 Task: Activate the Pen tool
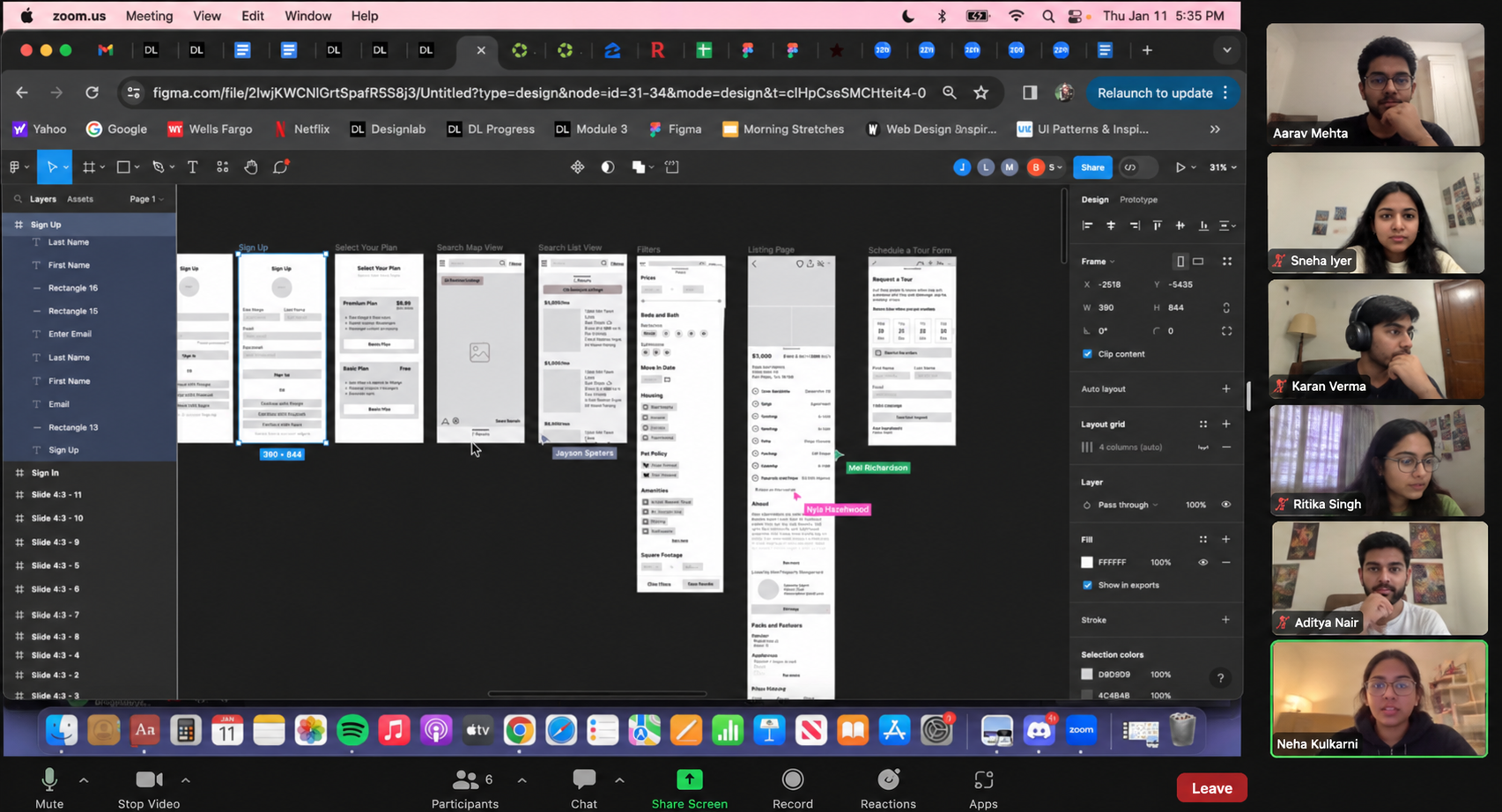tap(159, 166)
